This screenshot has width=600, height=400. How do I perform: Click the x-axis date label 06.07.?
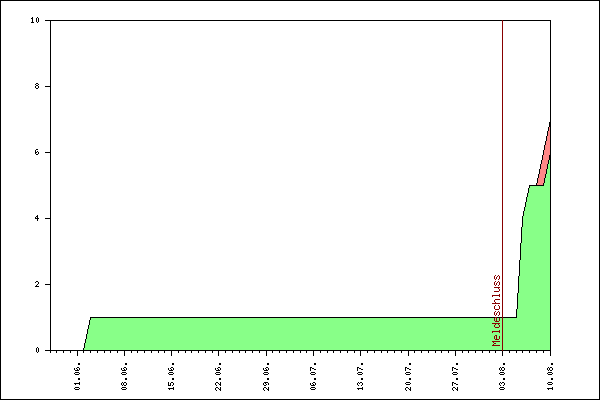[313, 377]
